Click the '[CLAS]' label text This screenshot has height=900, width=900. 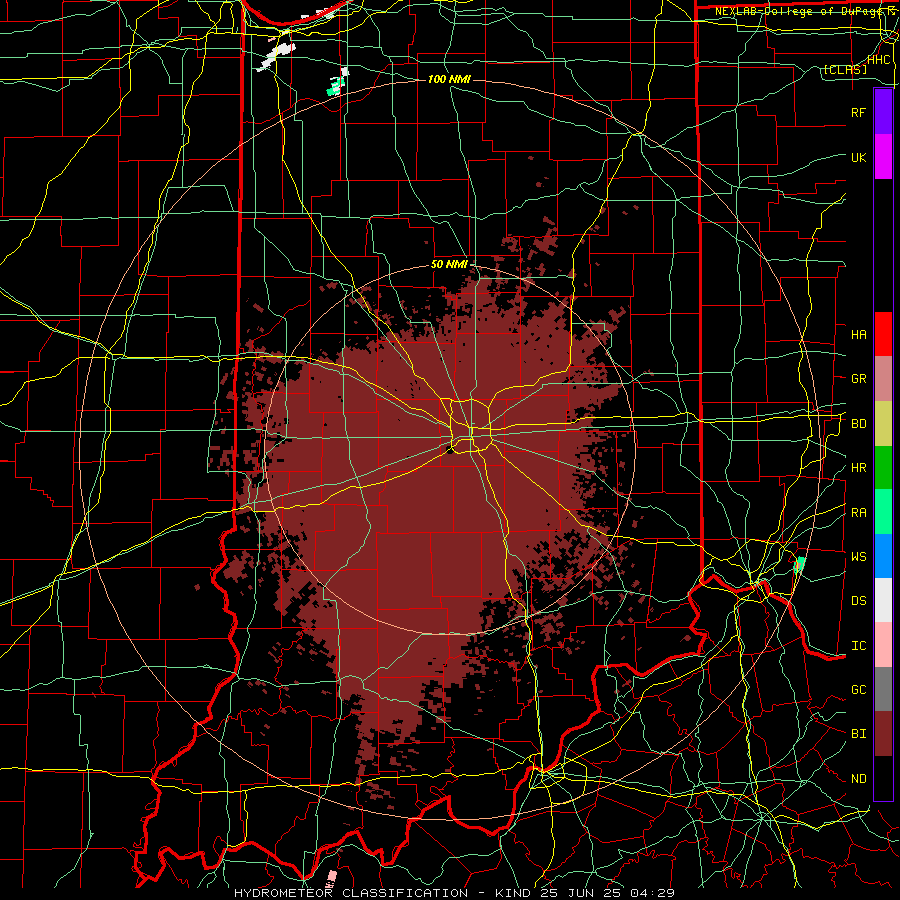point(845,70)
